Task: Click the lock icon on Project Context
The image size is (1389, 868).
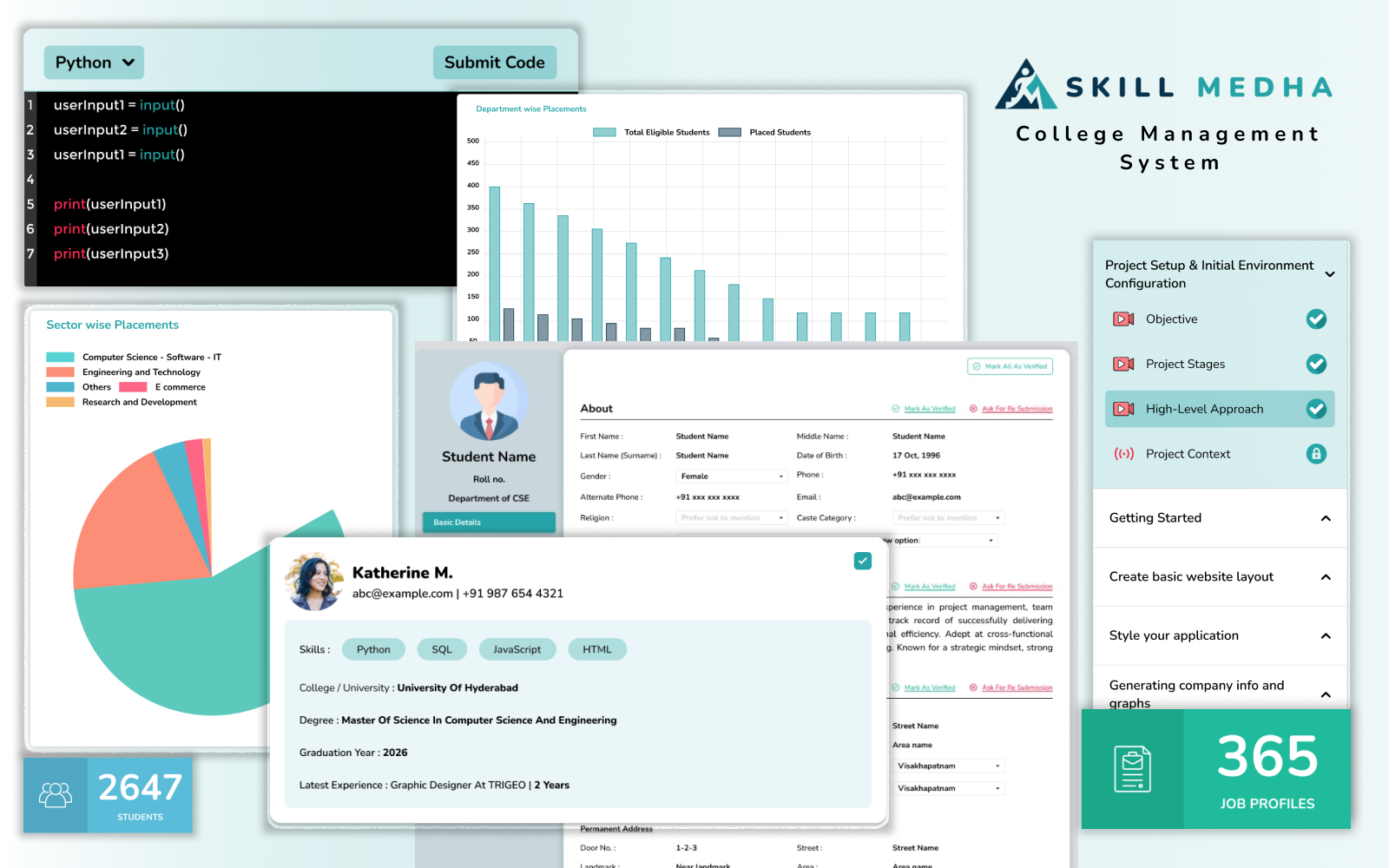Action: [1316, 454]
